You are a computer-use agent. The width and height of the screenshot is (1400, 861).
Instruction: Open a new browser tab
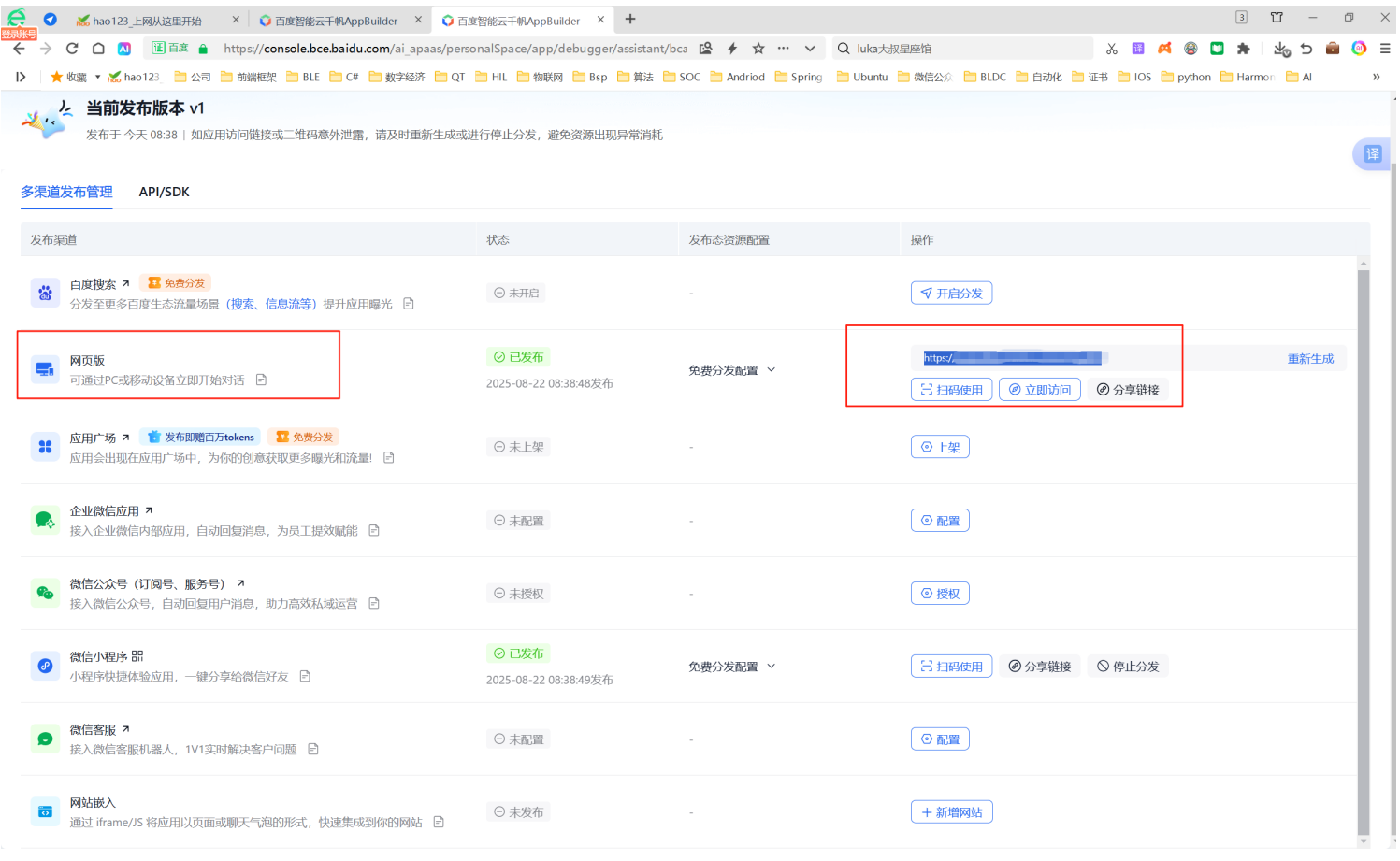[630, 19]
